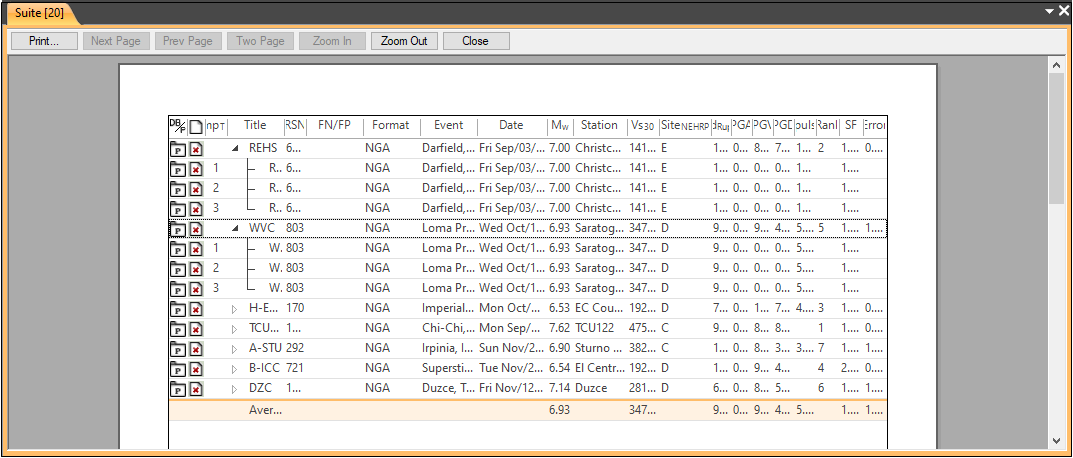The image size is (1073, 458).
Task: Click the Format column header
Action: [x=390, y=125]
